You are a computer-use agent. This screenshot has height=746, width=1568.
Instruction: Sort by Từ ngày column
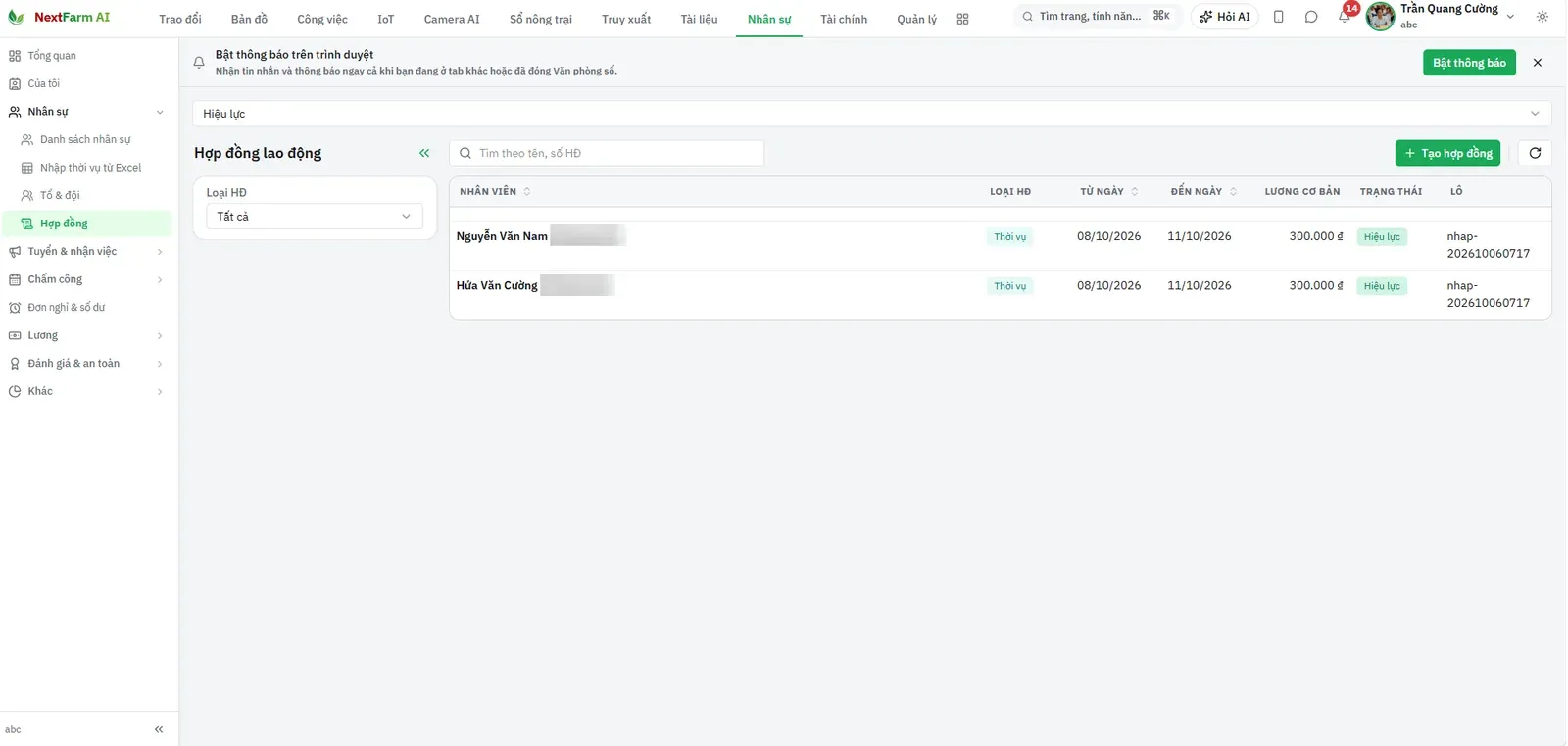(x=1109, y=192)
